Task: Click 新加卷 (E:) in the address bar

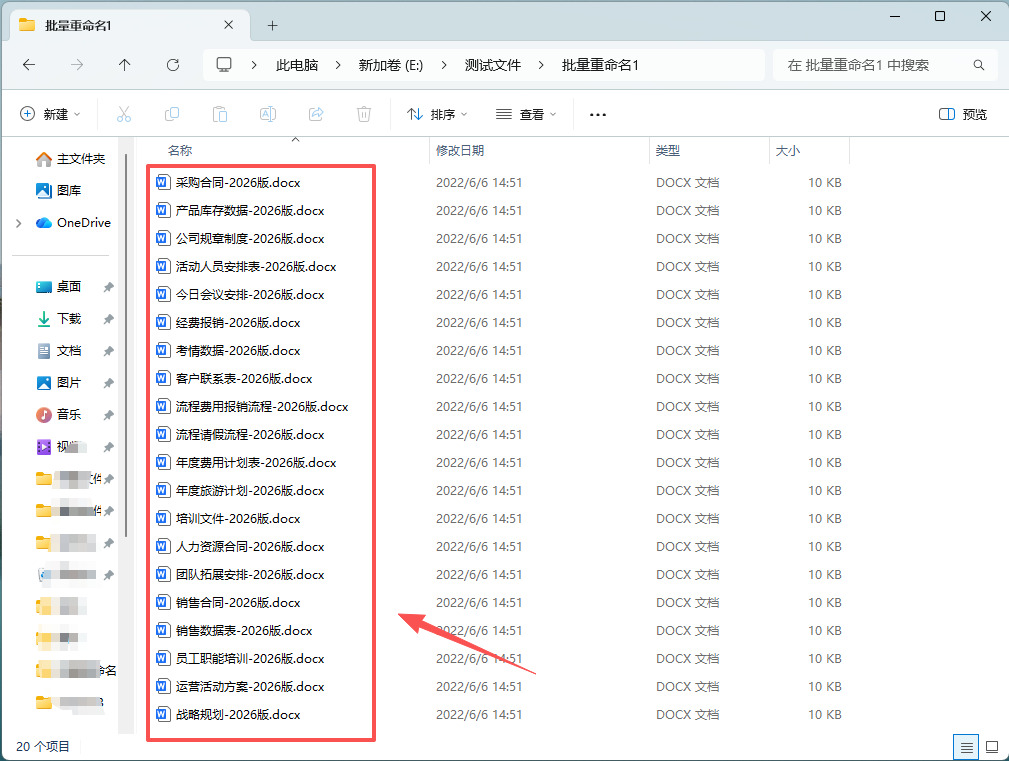Action: (x=391, y=65)
